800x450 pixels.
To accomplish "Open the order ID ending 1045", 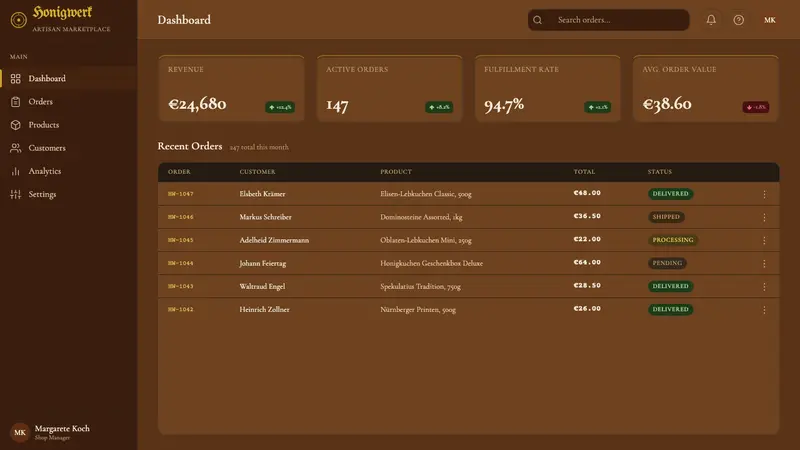I will pos(181,240).
